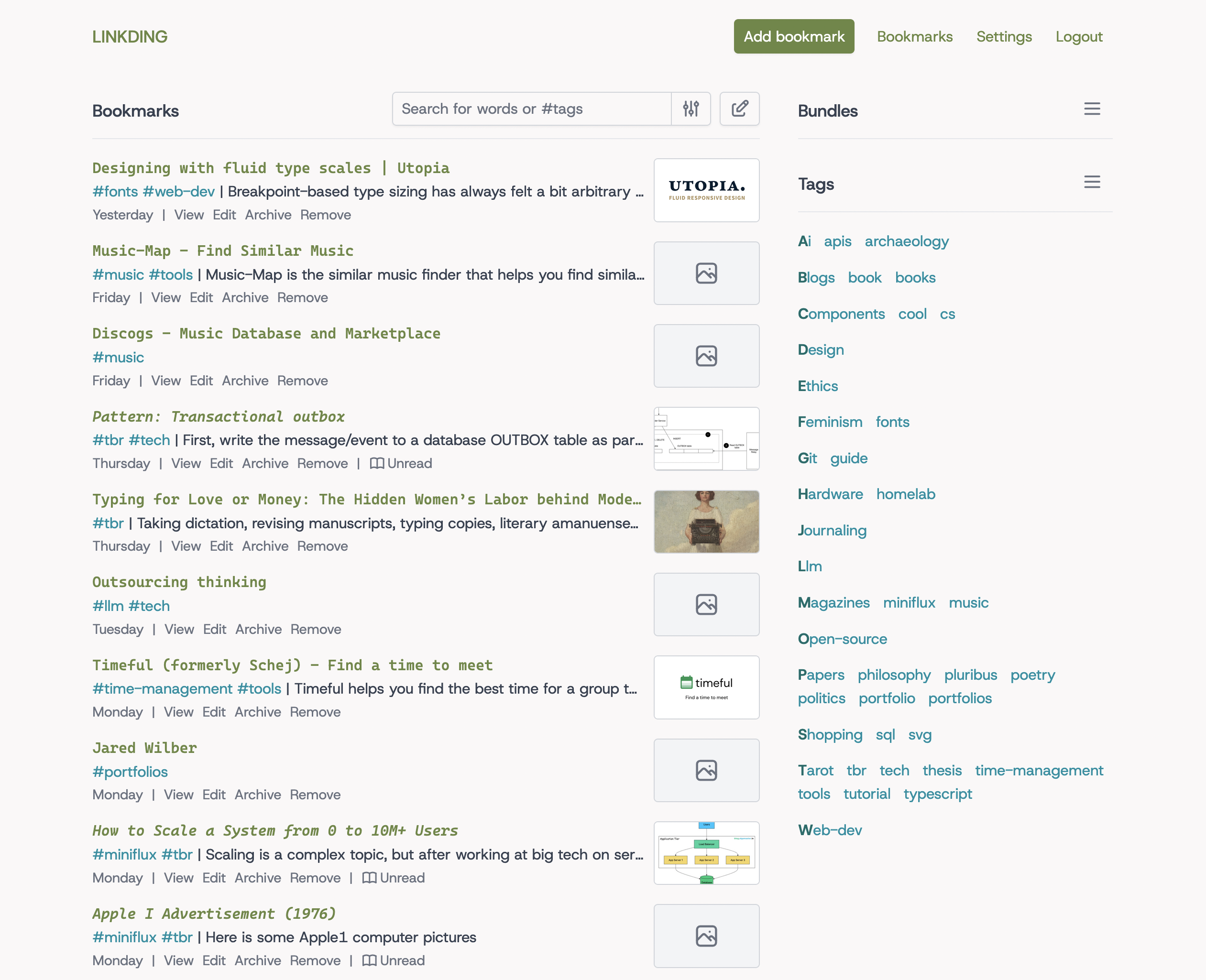This screenshot has height=980, width=1206.
Task: Open the Settings navigation item
Action: point(1004,37)
